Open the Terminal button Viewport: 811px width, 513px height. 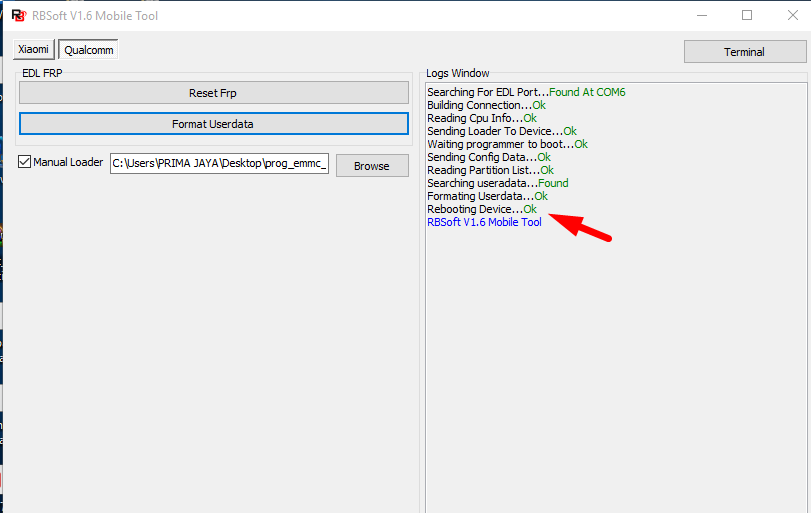pyautogui.click(x=744, y=52)
